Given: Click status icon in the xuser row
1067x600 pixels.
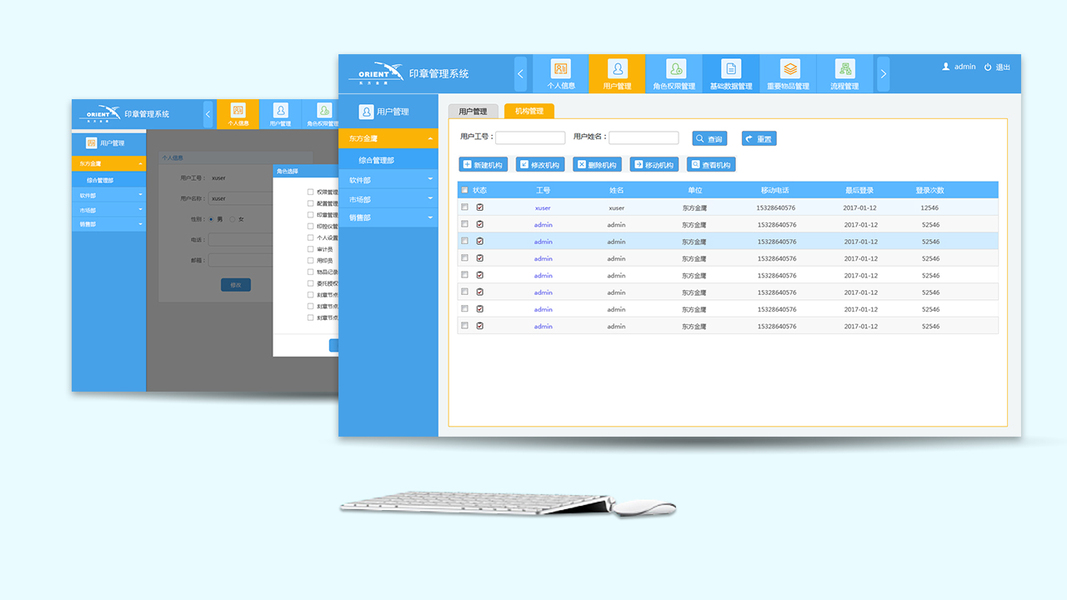Looking at the screenshot, I should [x=480, y=207].
